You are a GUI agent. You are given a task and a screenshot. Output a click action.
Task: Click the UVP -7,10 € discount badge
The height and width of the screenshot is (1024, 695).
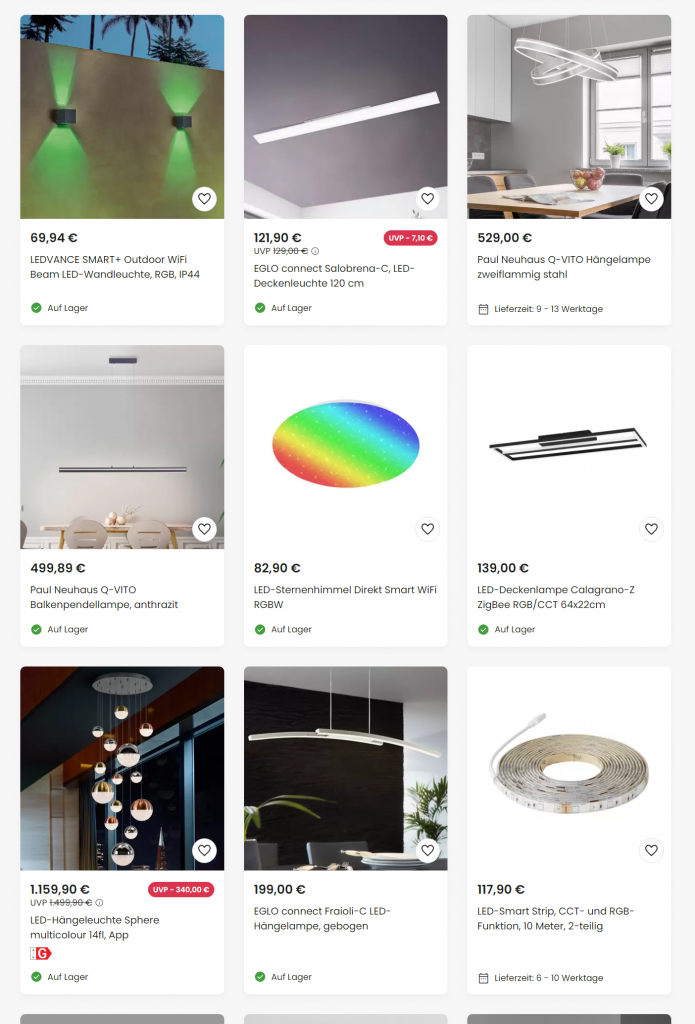410,238
